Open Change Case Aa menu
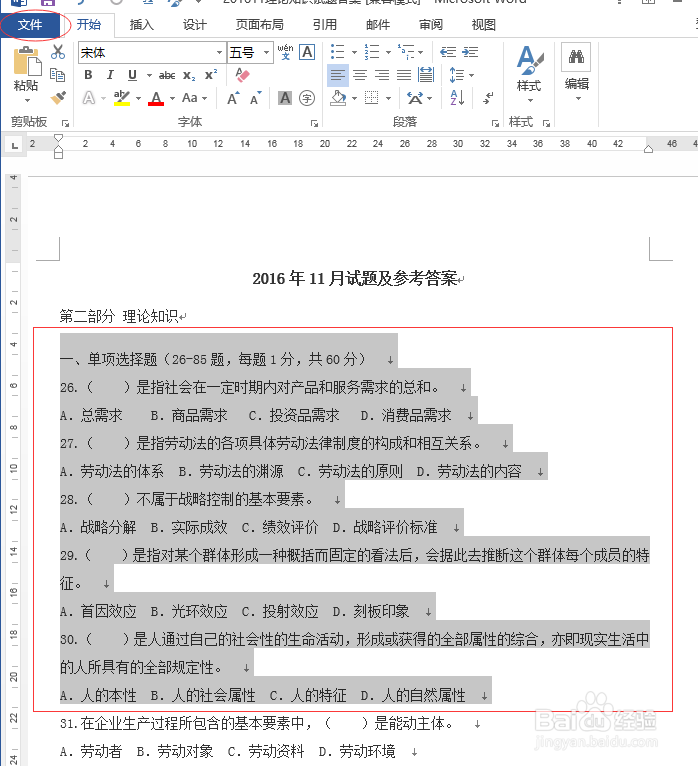 194,98
